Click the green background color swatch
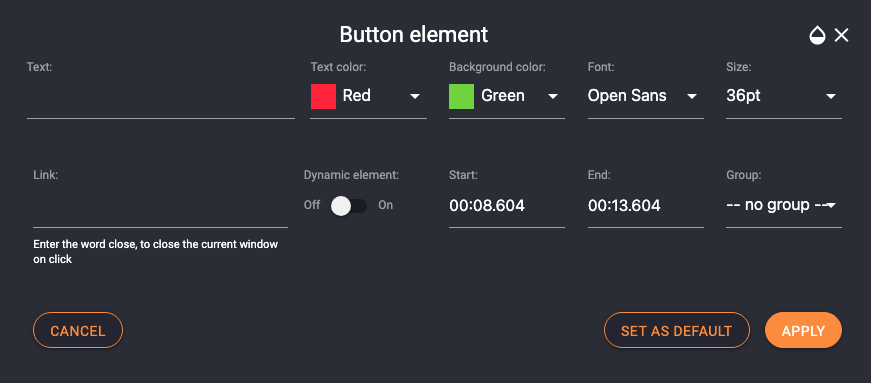 [x=462, y=96]
